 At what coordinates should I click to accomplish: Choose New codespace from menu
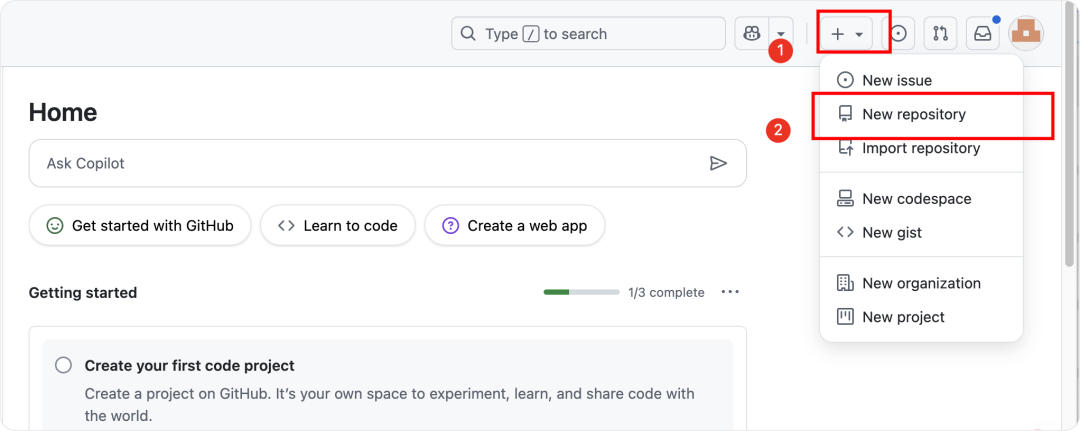click(916, 199)
